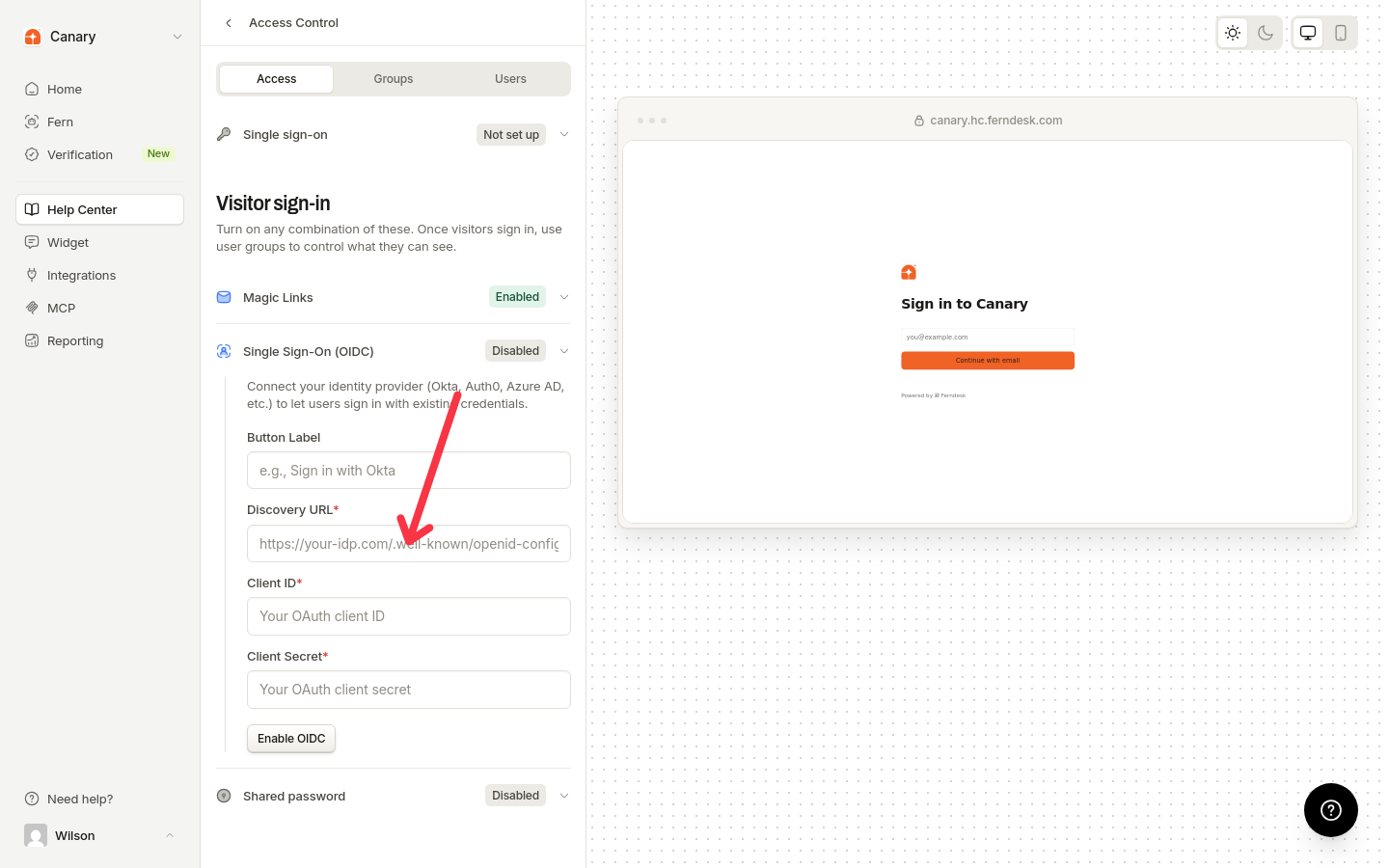Focus the Button Label input field
This screenshot has height=868, width=1389.
coord(409,471)
